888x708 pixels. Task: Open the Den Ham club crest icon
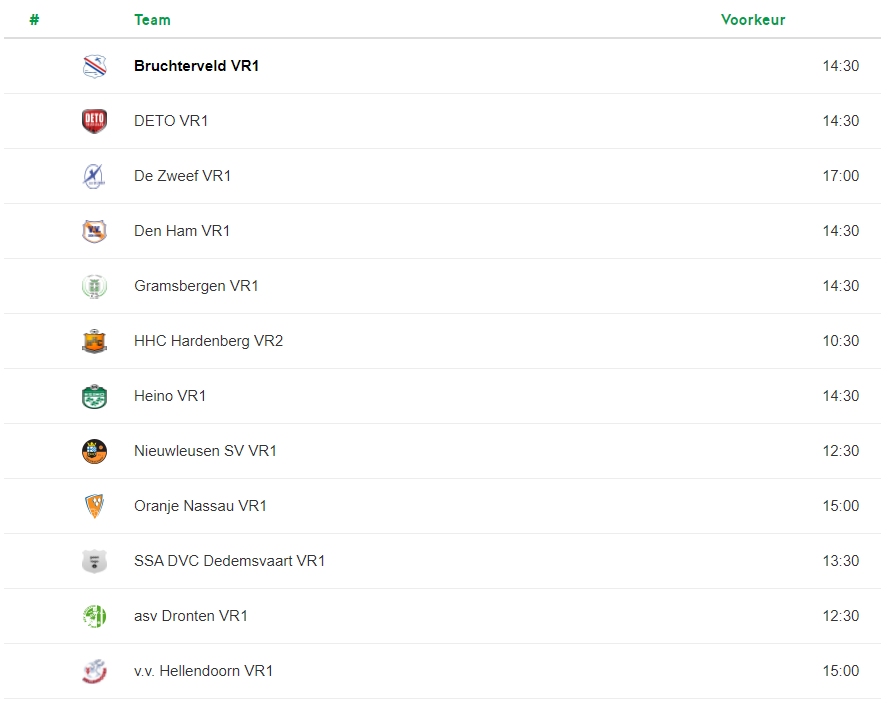94,231
